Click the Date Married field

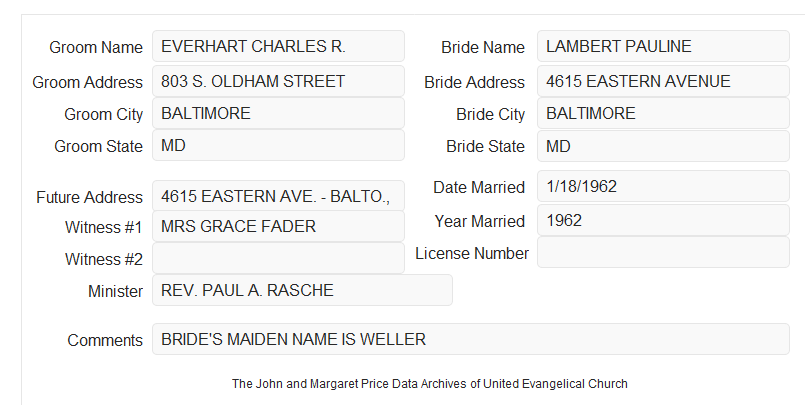point(663,186)
